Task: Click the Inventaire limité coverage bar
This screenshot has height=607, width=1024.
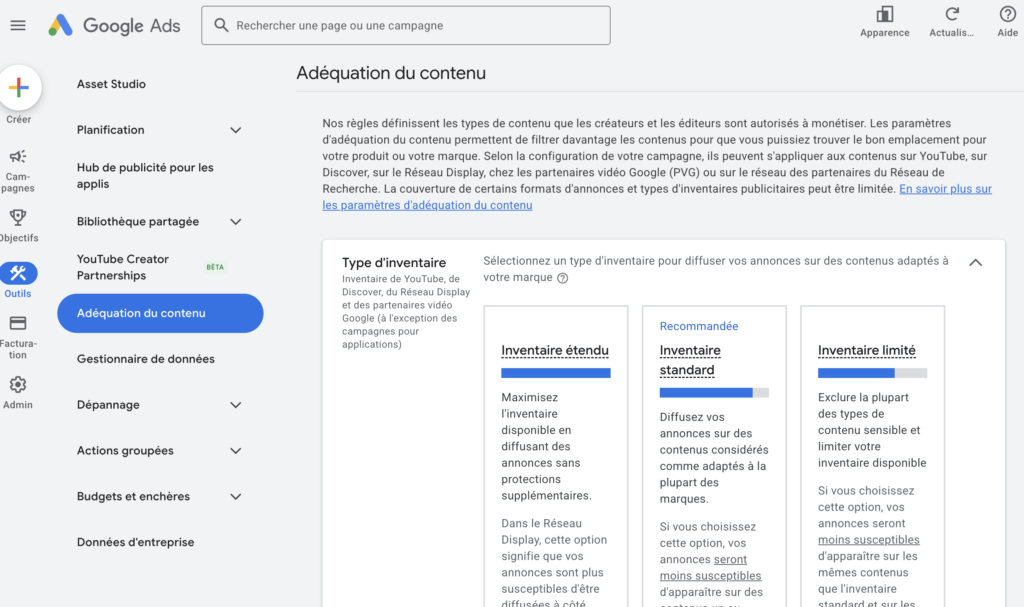Action: coord(872,373)
